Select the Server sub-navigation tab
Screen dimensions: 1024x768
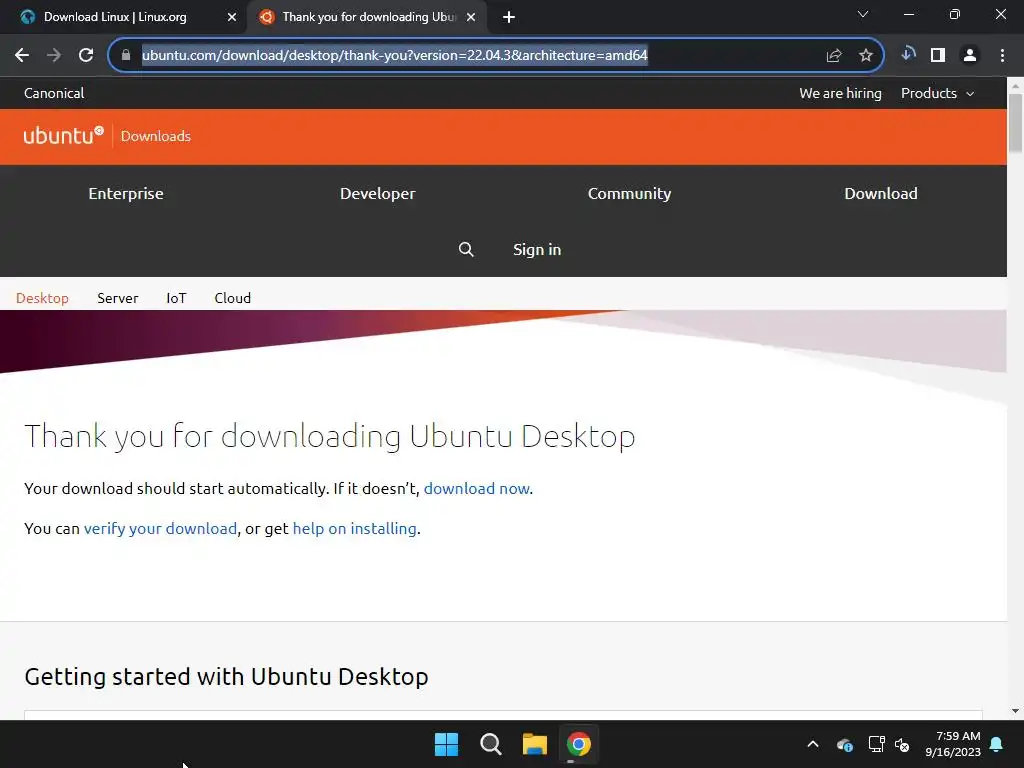click(x=118, y=298)
